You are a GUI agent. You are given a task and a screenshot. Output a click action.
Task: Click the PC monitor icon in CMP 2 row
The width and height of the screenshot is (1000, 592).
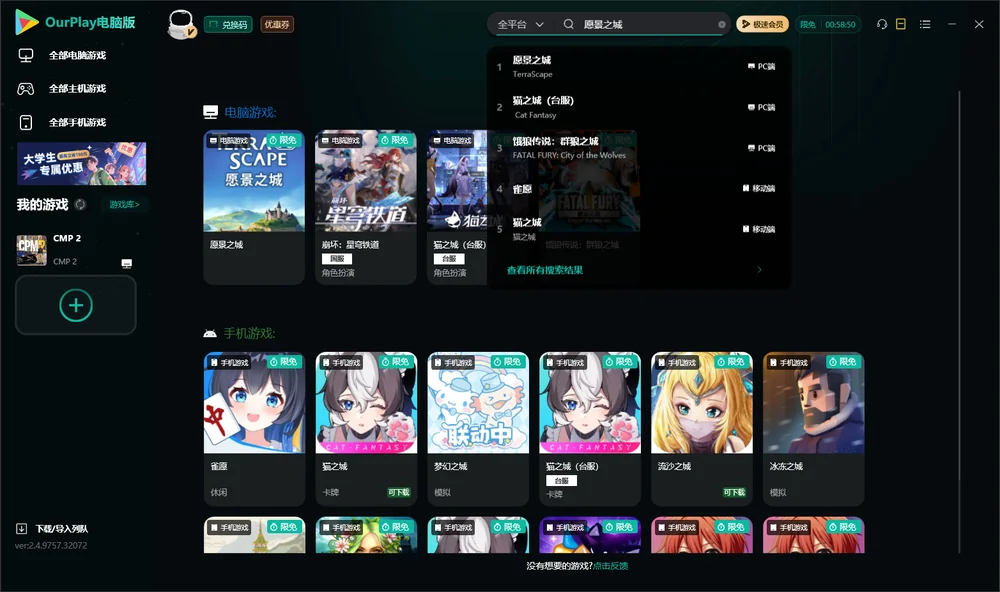(127, 263)
